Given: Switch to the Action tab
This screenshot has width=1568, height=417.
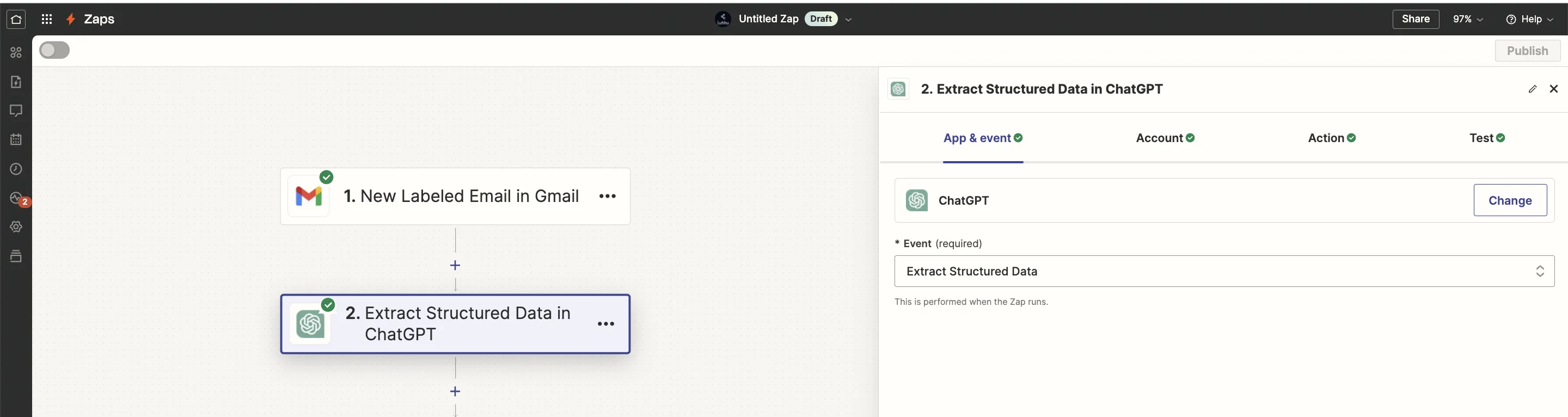Looking at the screenshot, I should point(1331,138).
